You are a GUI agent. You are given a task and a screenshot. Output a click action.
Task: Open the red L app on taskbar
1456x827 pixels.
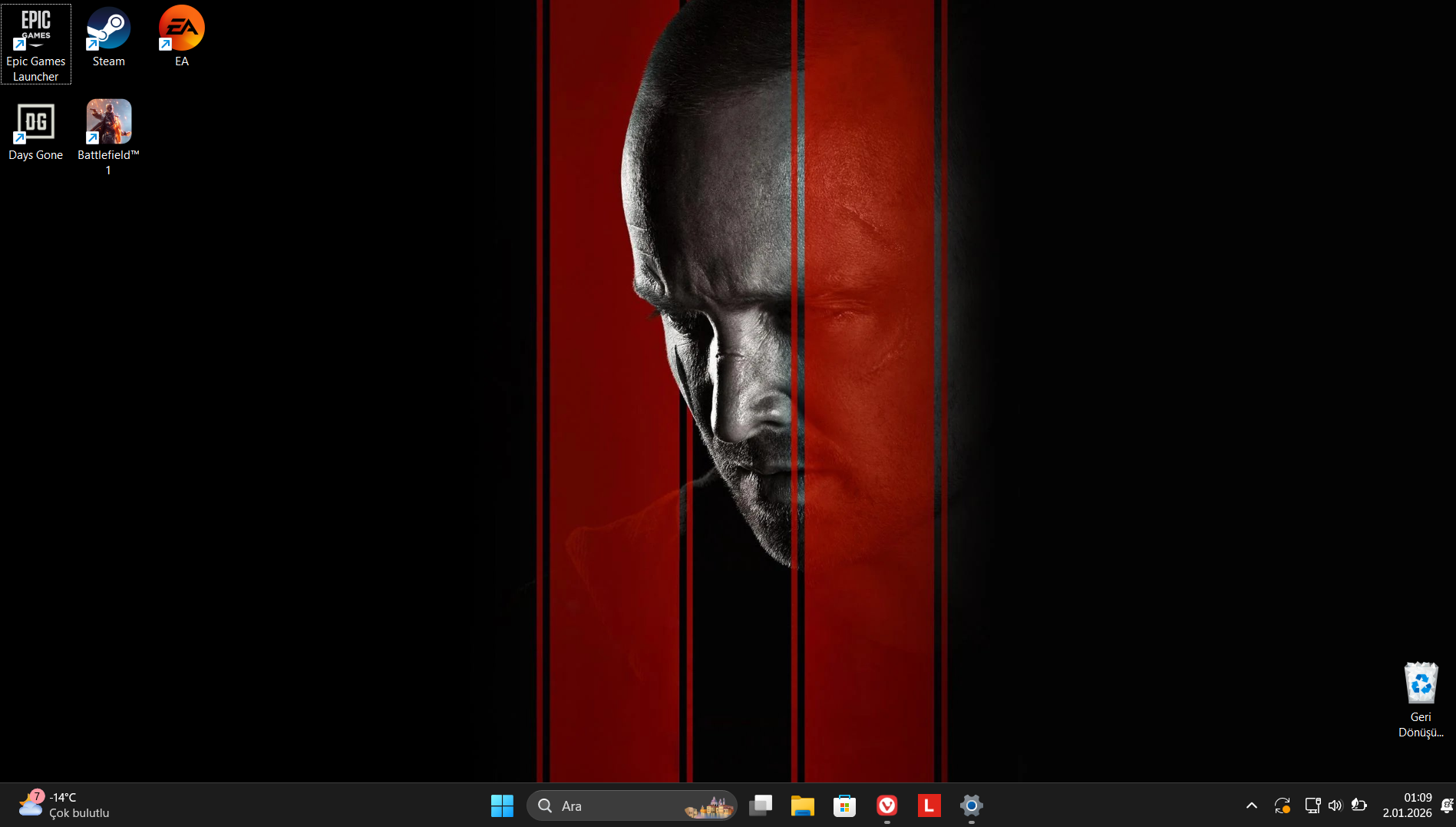point(929,805)
